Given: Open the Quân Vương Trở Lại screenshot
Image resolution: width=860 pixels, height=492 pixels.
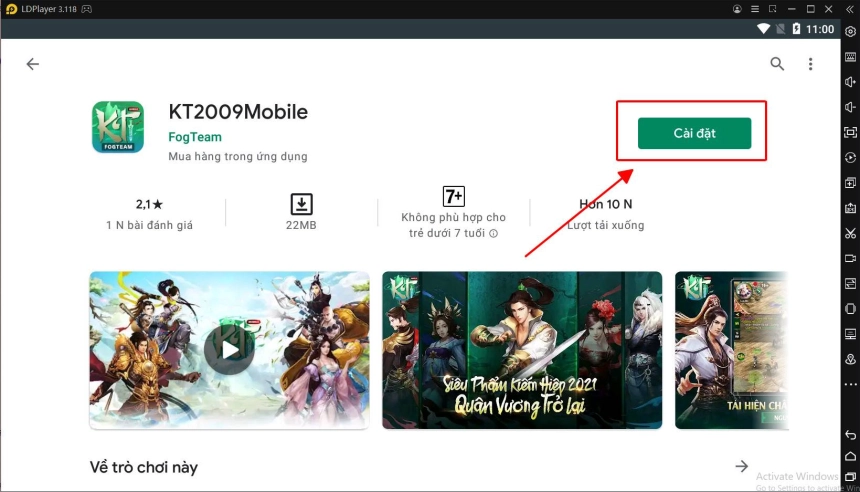Looking at the screenshot, I should 522,350.
